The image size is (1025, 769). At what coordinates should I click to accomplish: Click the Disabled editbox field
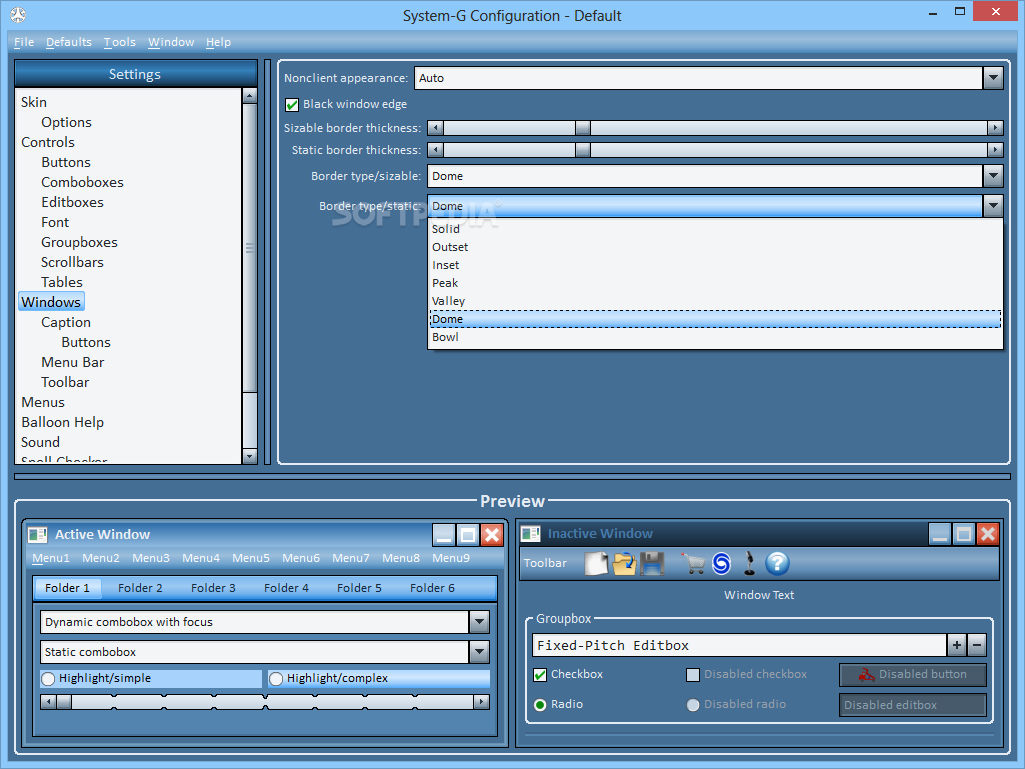pyautogui.click(x=913, y=705)
